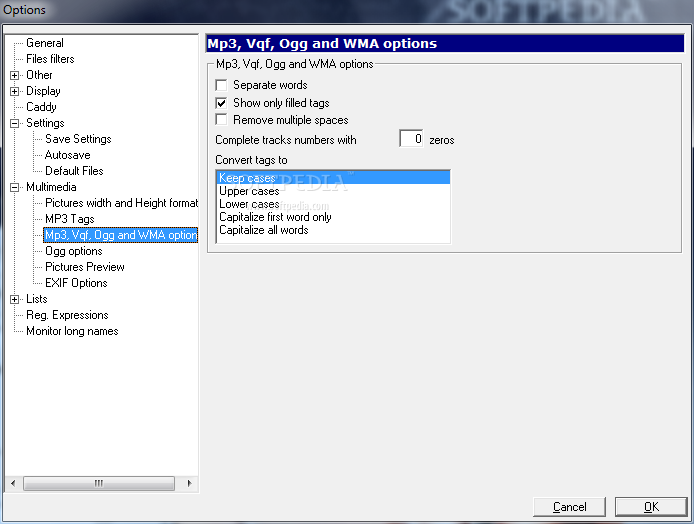Click the tree scrollbar left arrow
This screenshot has height=524, width=694.
pyautogui.click(x=13, y=483)
